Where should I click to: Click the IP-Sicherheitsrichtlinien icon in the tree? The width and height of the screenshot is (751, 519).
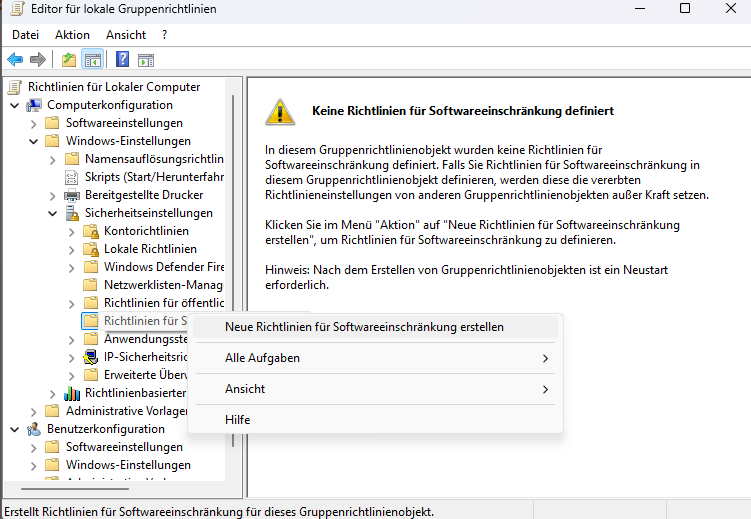pyautogui.click(x=91, y=357)
